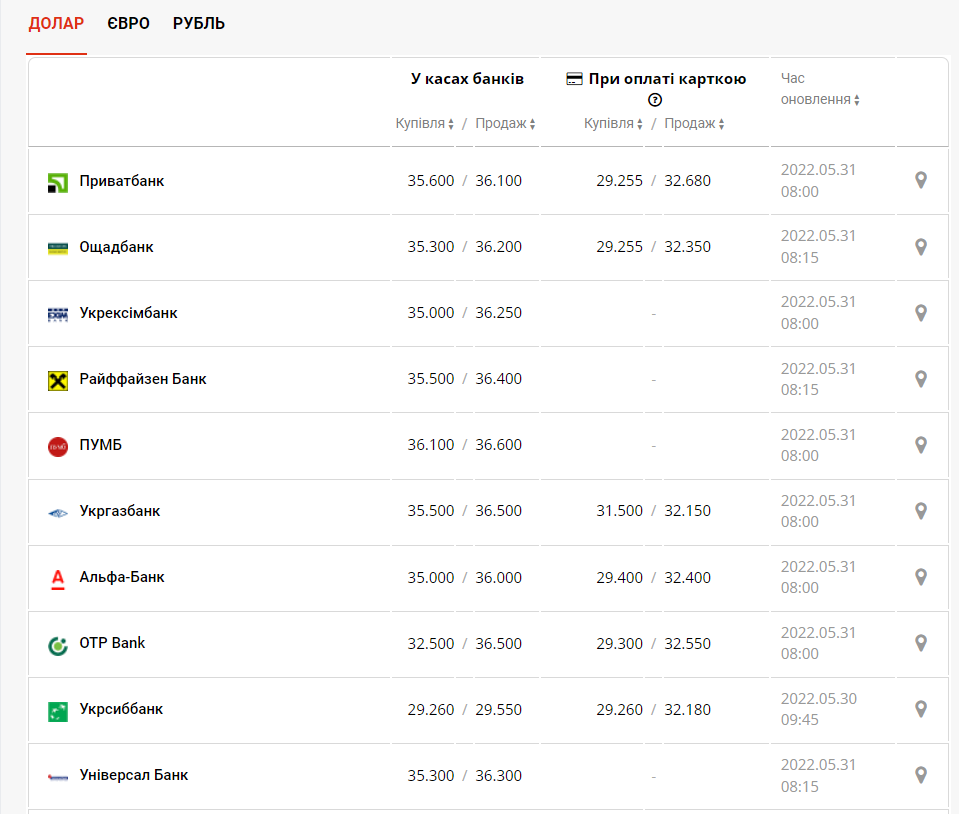Click the card payment help question icon
This screenshot has width=959, height=814.
655,100
